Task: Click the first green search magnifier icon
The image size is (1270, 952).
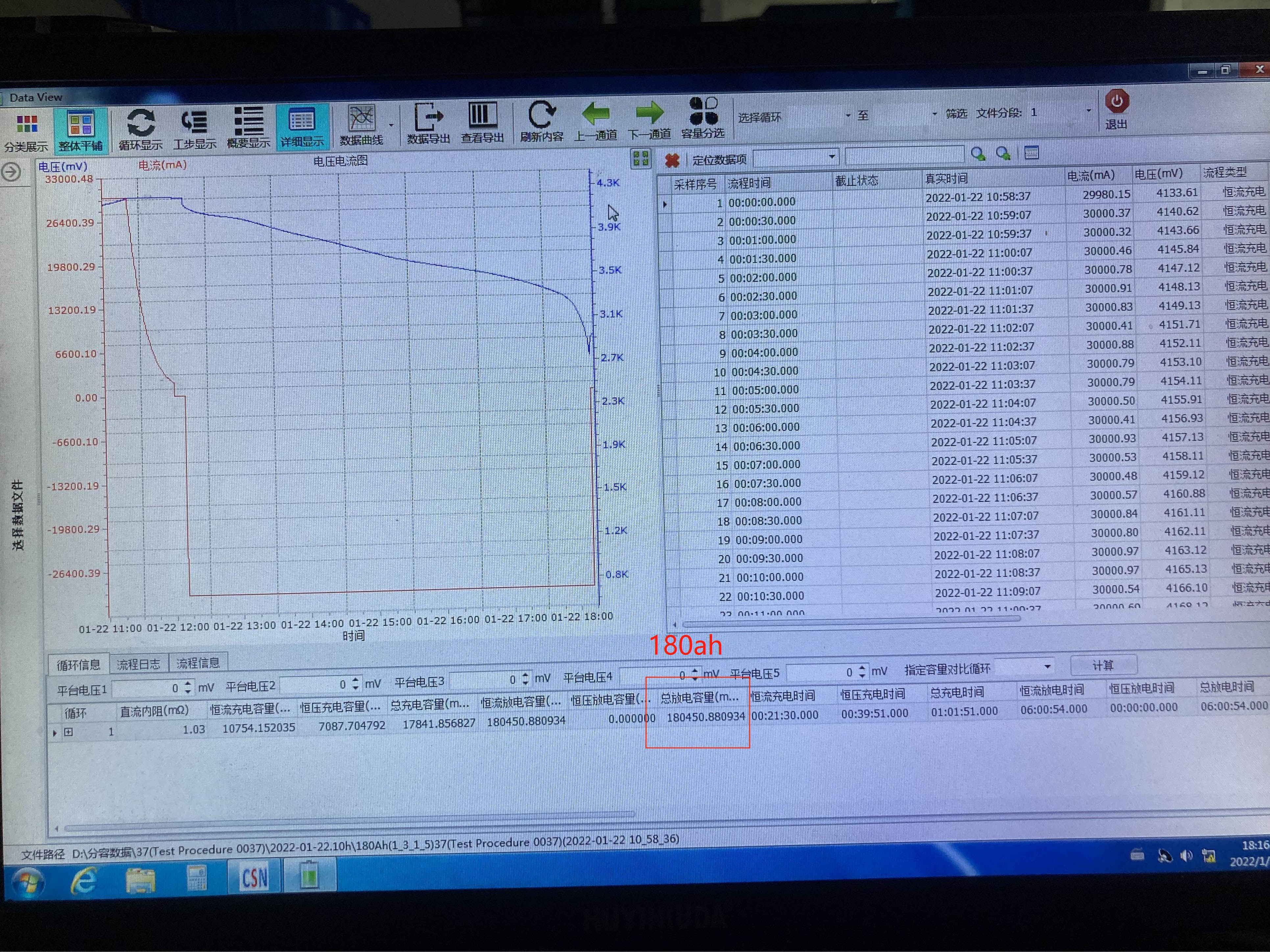Action: pyautogui.click(x=978, y=154)
